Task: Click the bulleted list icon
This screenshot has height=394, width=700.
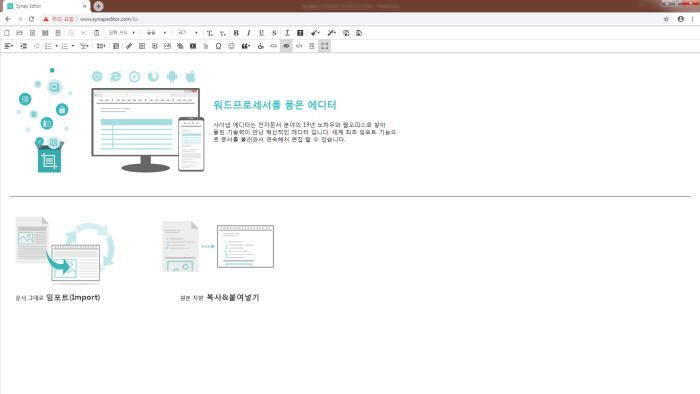Action: coord(48,46)
